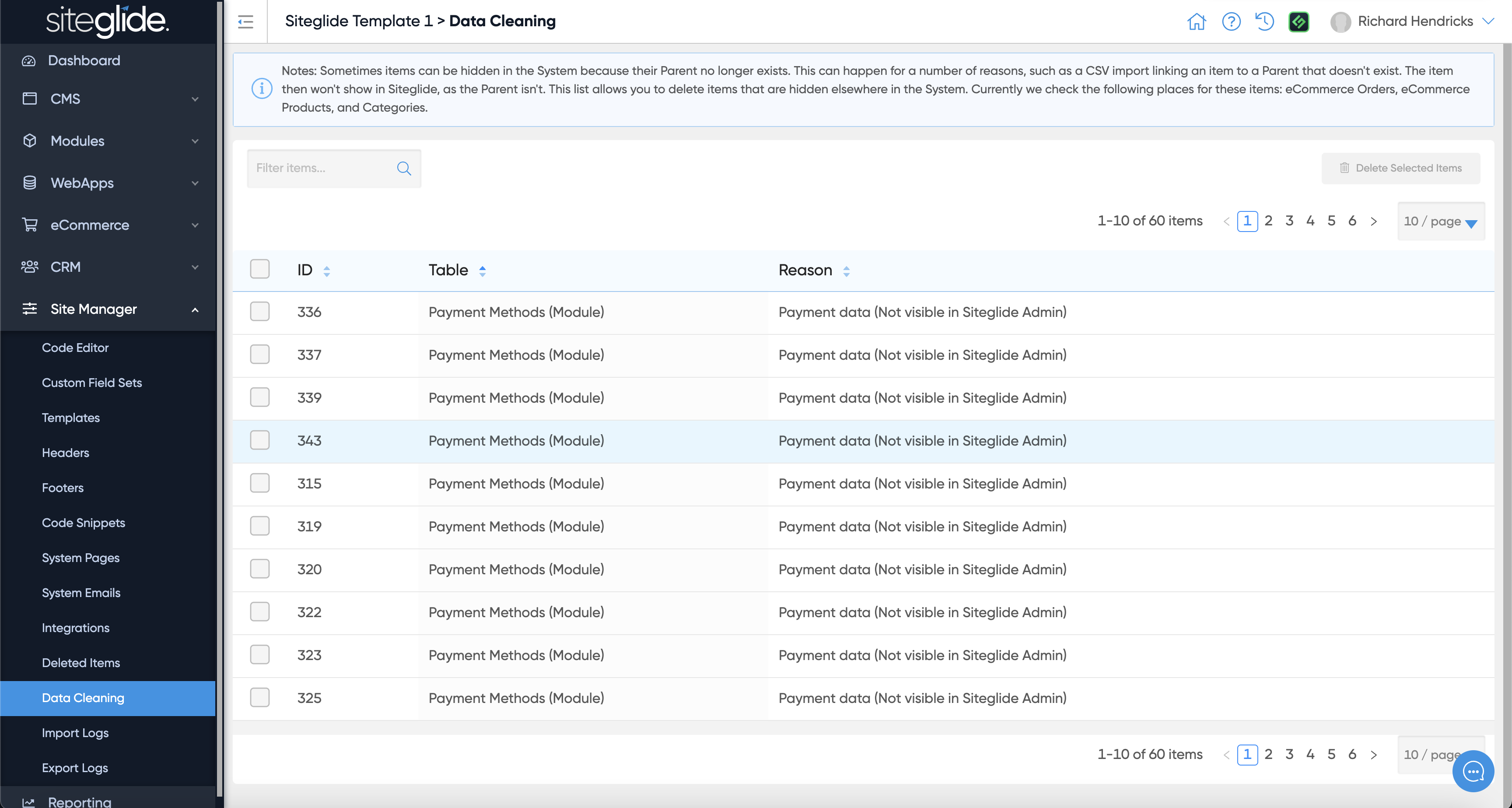This screenshot has height=808, width=1512.
Task: Go to Code Editor menu item
Action: (75, 348)
